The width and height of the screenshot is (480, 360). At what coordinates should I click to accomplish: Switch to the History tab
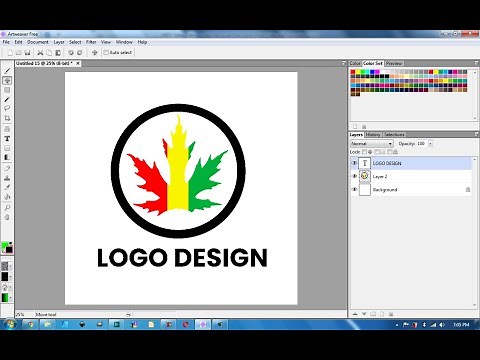[373, 134]
